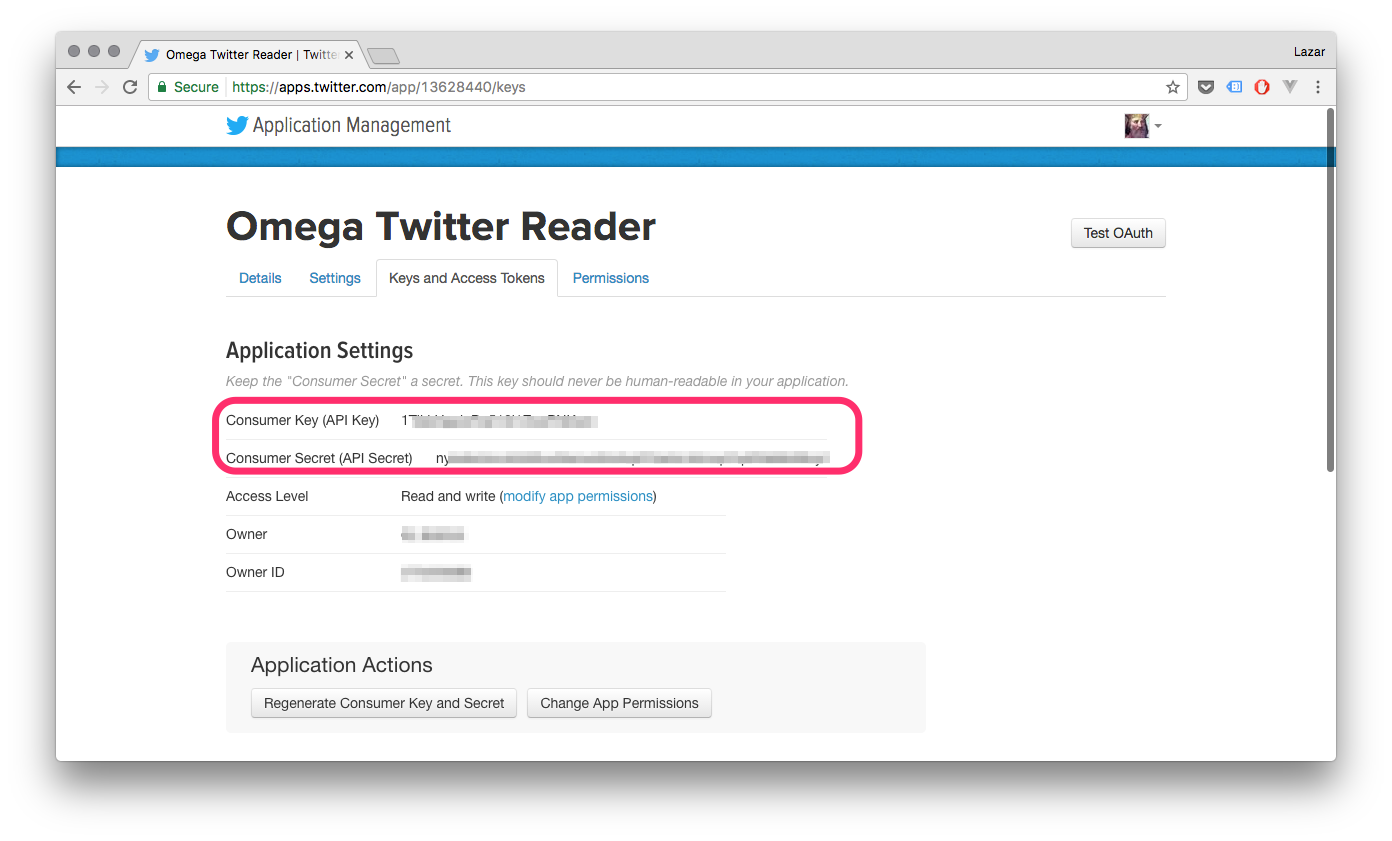Click the Application Management header text
This screenshot has width=1392, height=841.
tap(352, 126)
